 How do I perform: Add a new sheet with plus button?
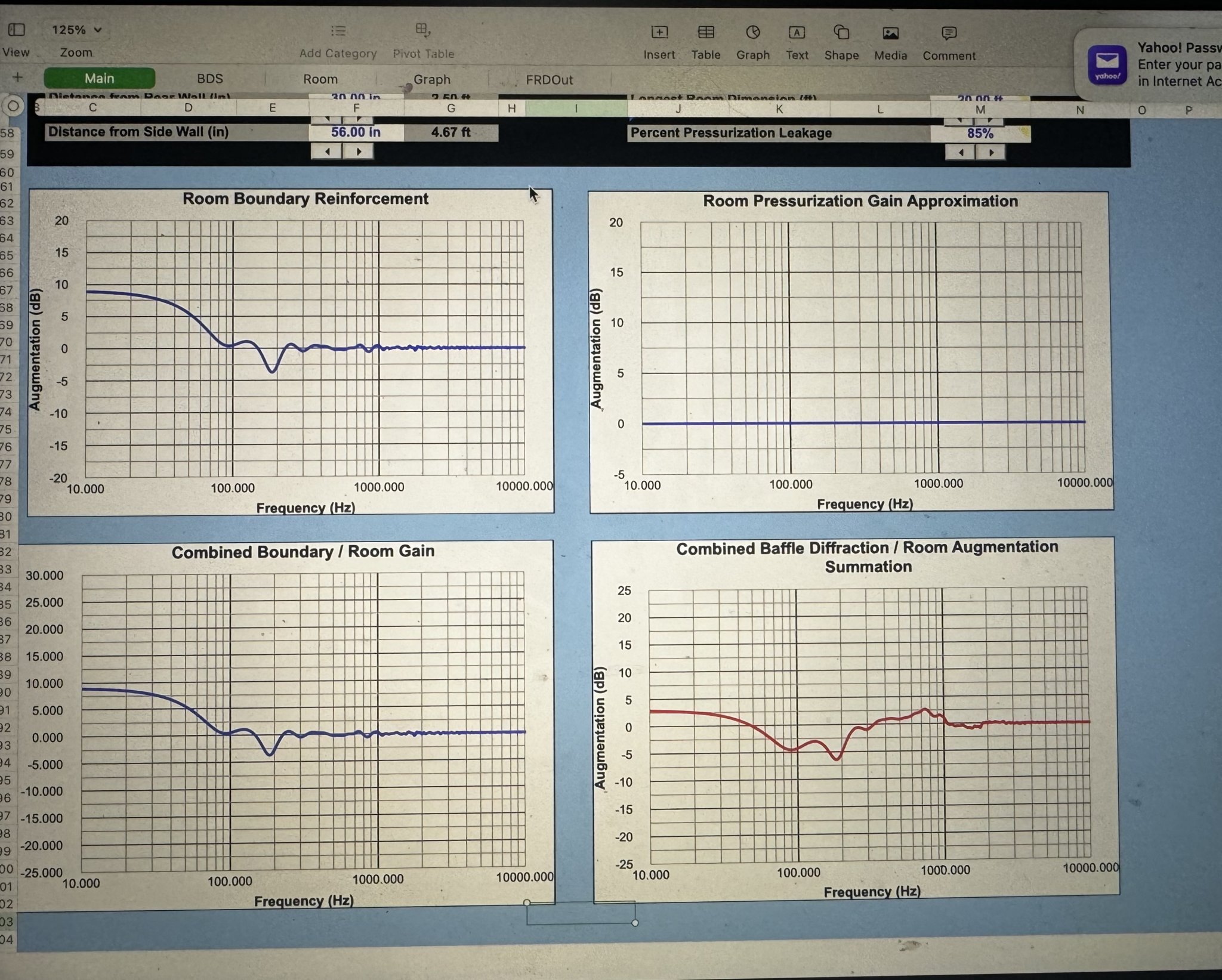tap(17, 77)
